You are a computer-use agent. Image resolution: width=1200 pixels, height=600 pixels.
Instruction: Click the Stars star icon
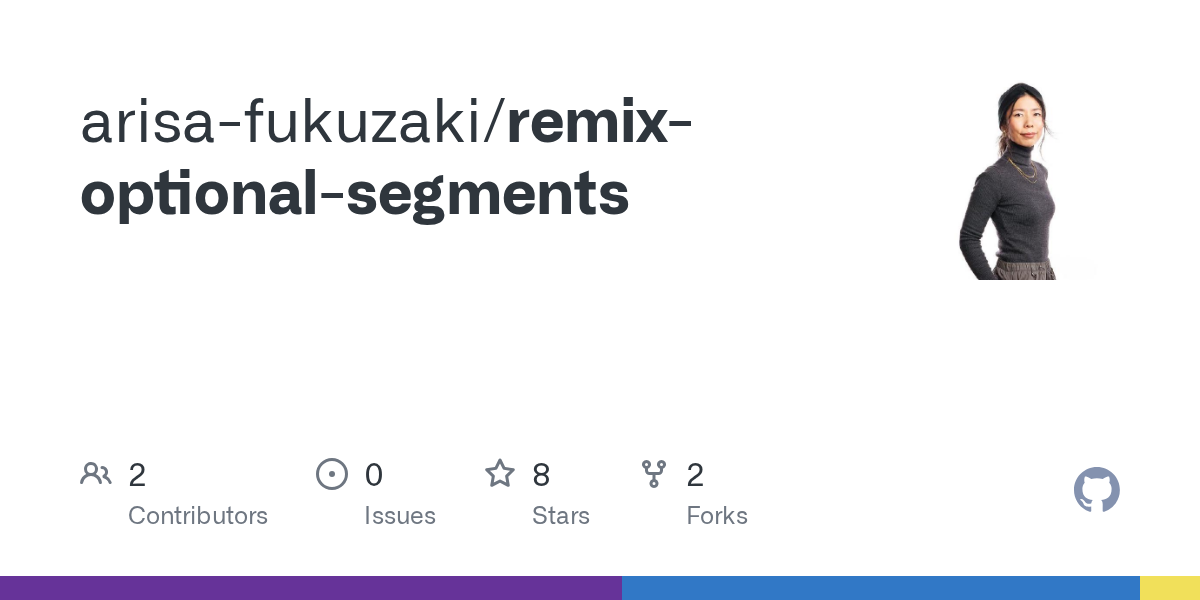coord(500,473)
